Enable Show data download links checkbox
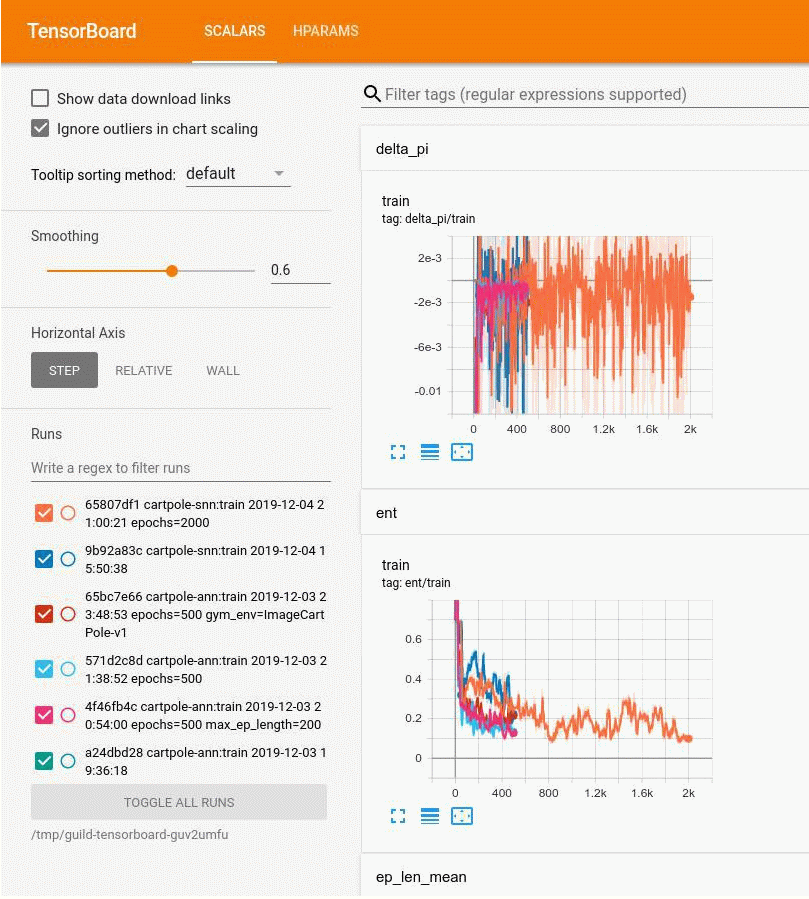 41,99
